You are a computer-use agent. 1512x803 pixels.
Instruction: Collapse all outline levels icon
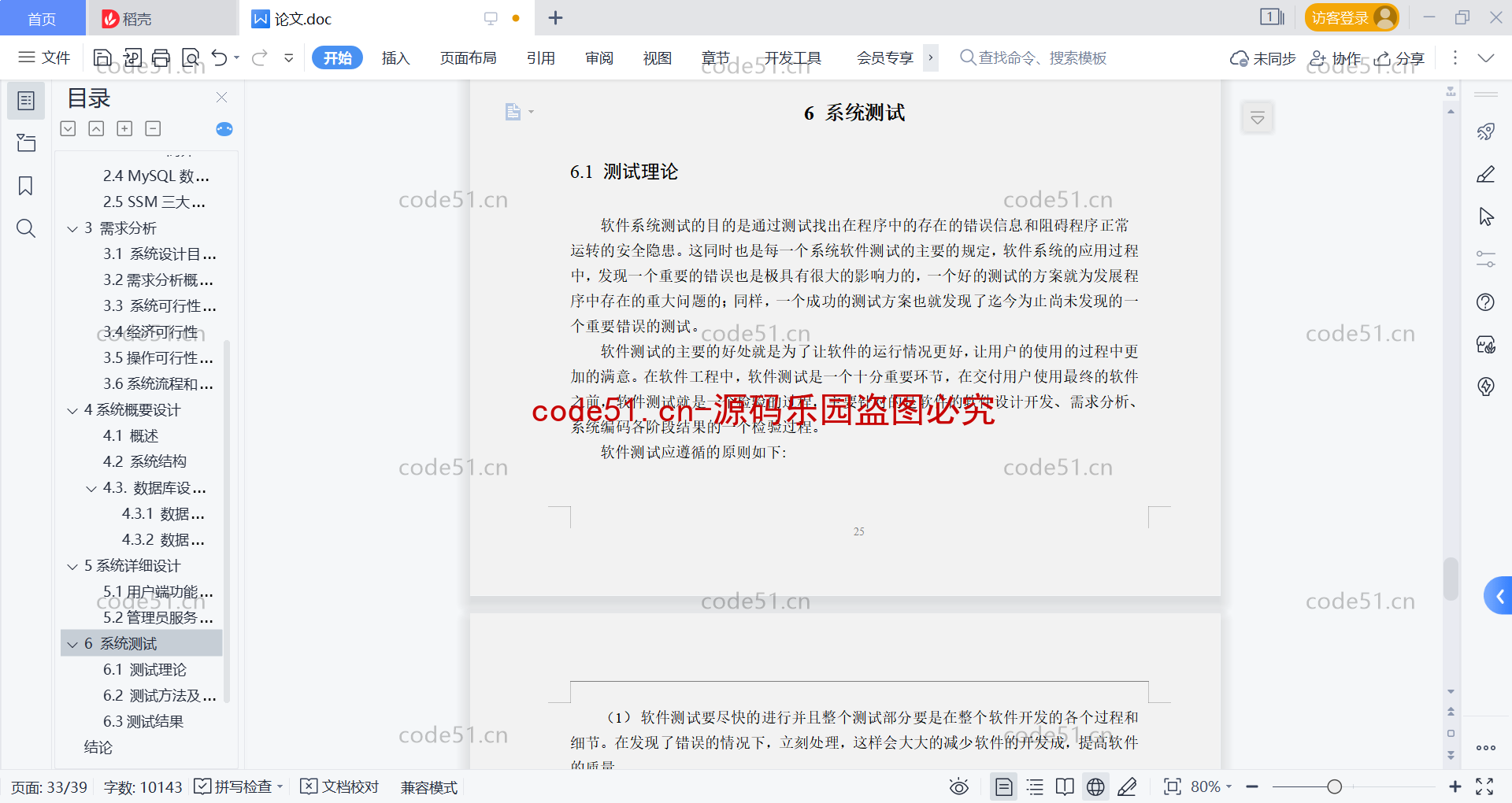[96, 128]
